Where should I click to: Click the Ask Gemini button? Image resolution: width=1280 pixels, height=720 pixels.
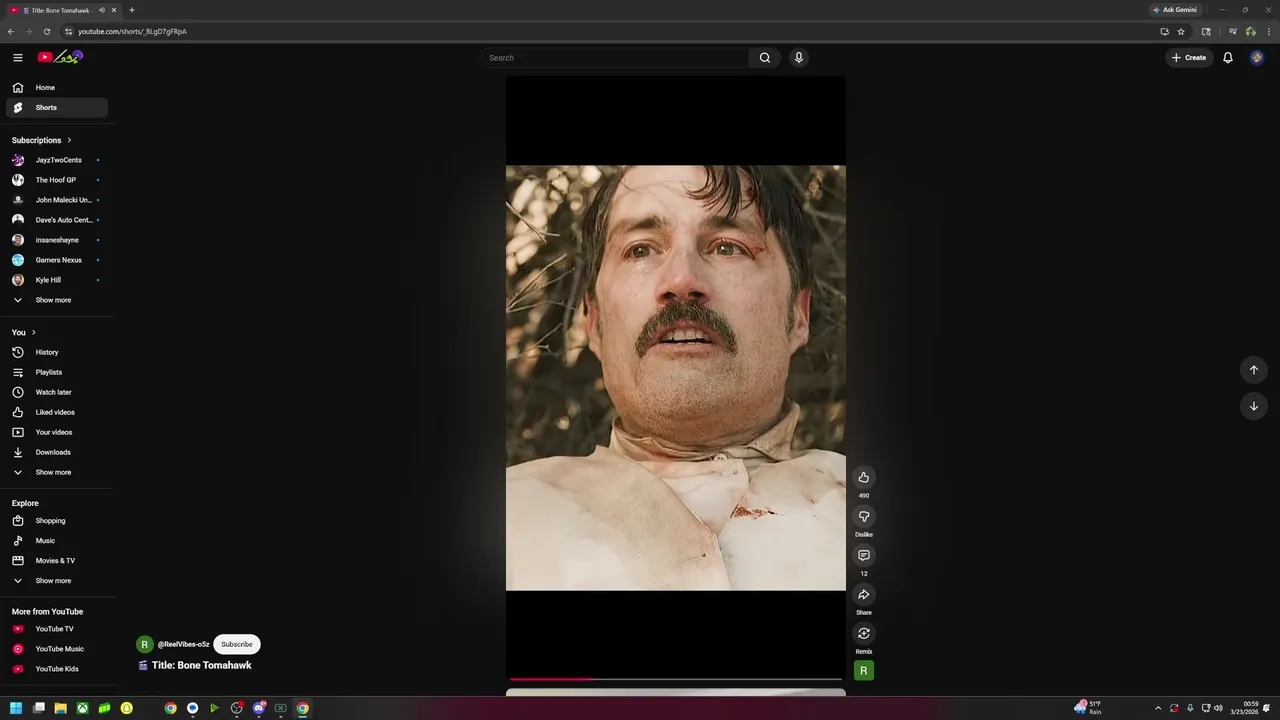pos(1174,10)
